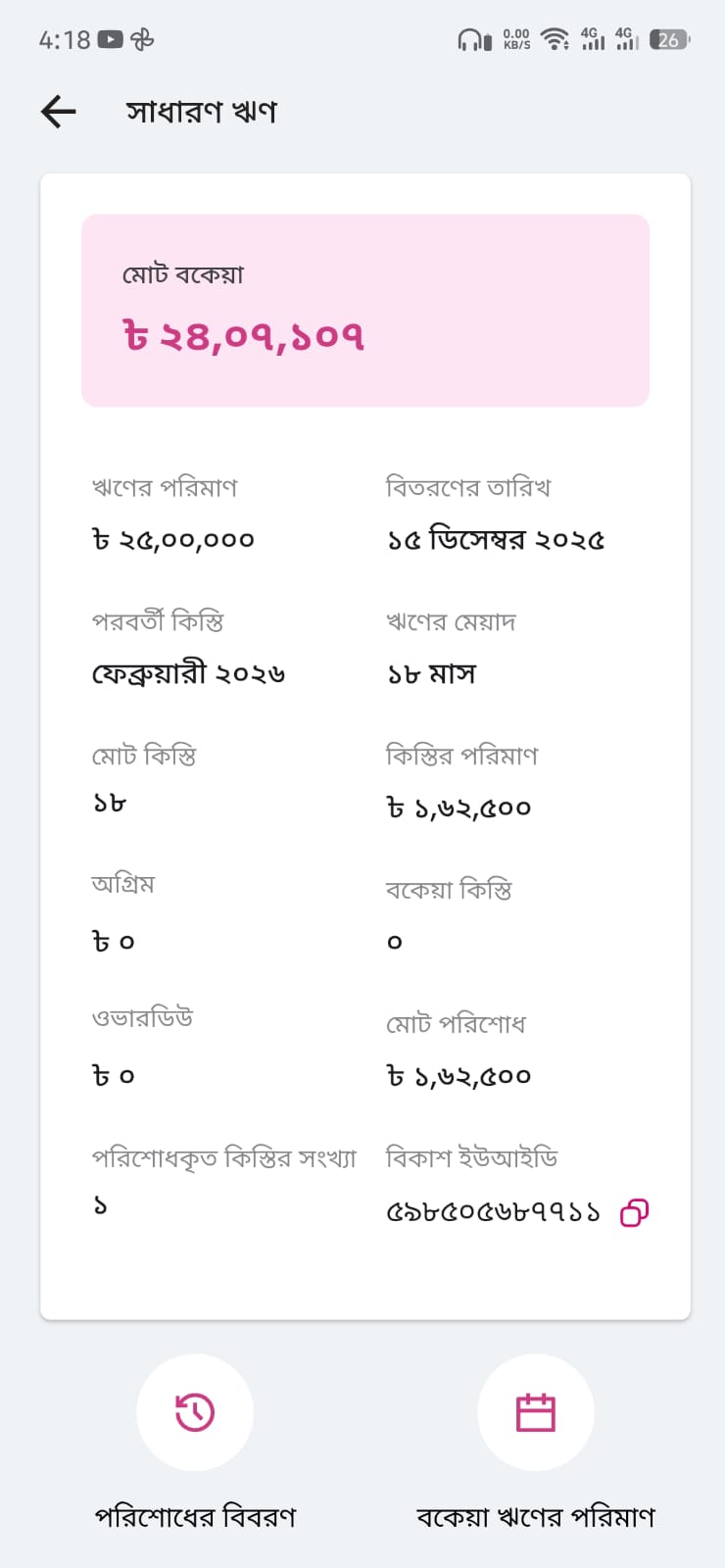Copy the bKash UID number
The height and width of the screenshot is (1568, 725).
coord(634,1213)
